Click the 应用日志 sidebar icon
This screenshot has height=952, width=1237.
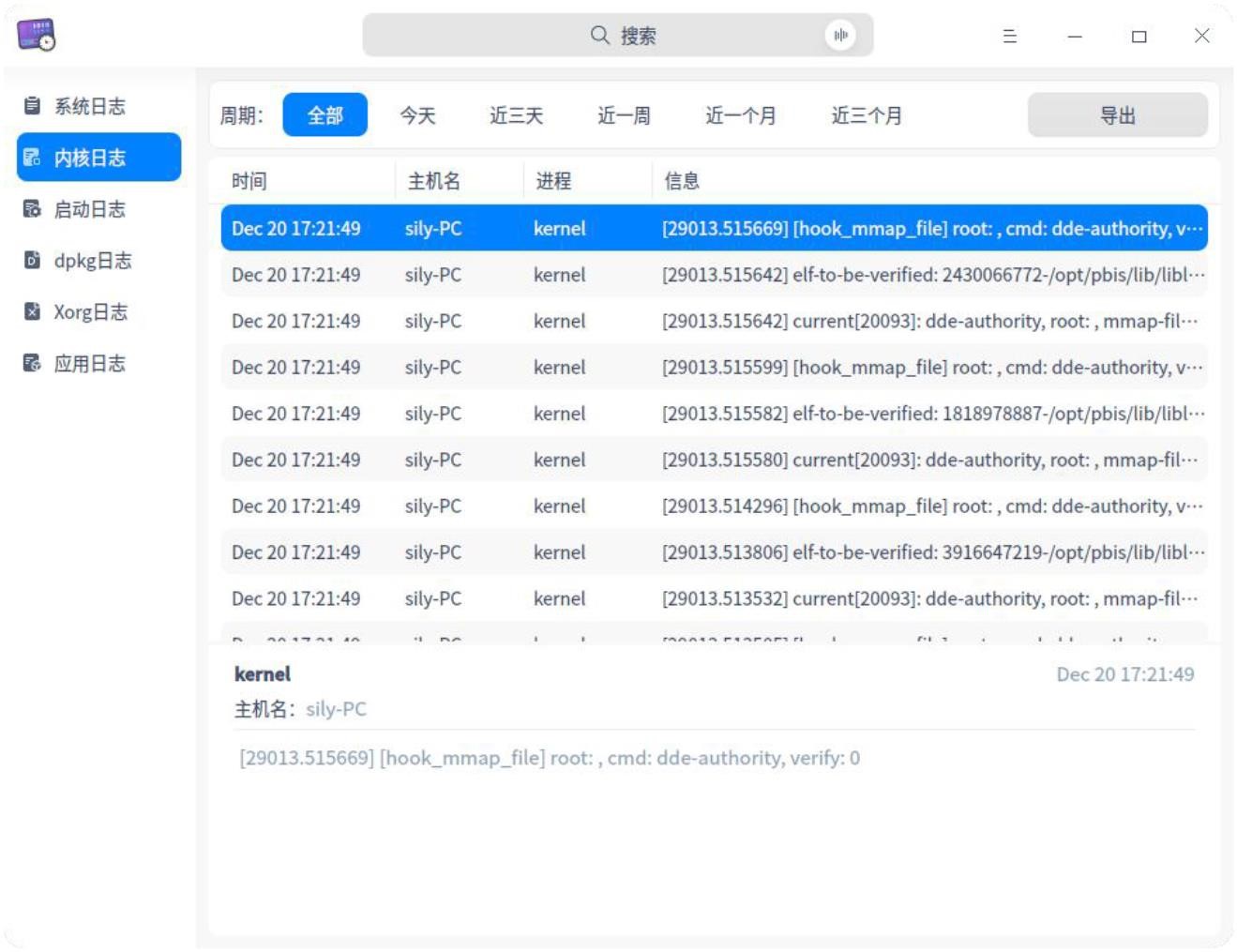coord(32,364)
